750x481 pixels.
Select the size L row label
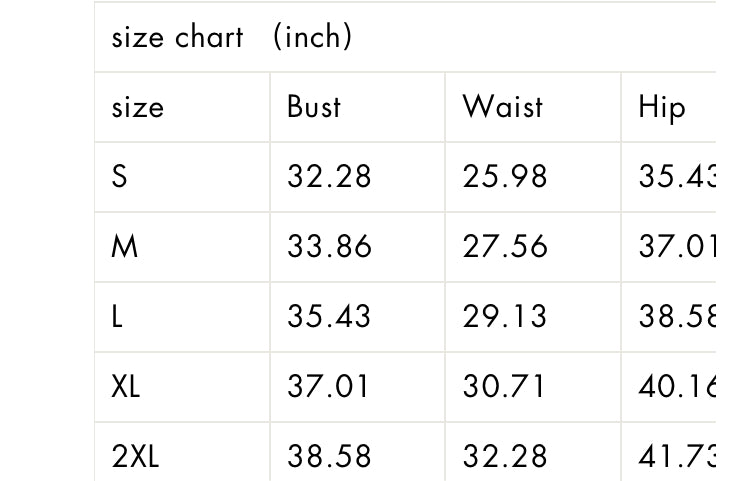click(x=117, y=317)
